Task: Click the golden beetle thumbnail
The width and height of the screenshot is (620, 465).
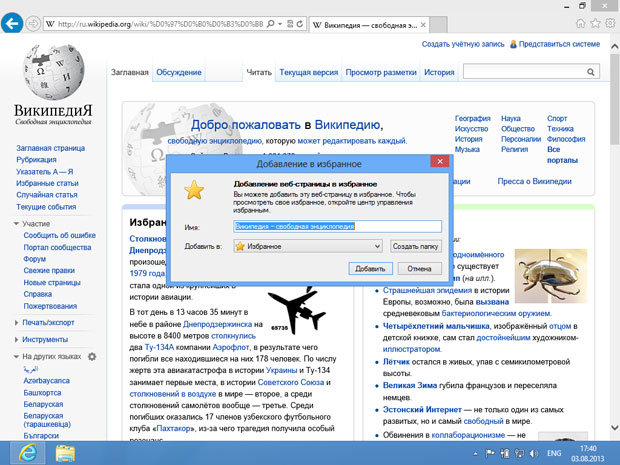Action: (551, 276)
